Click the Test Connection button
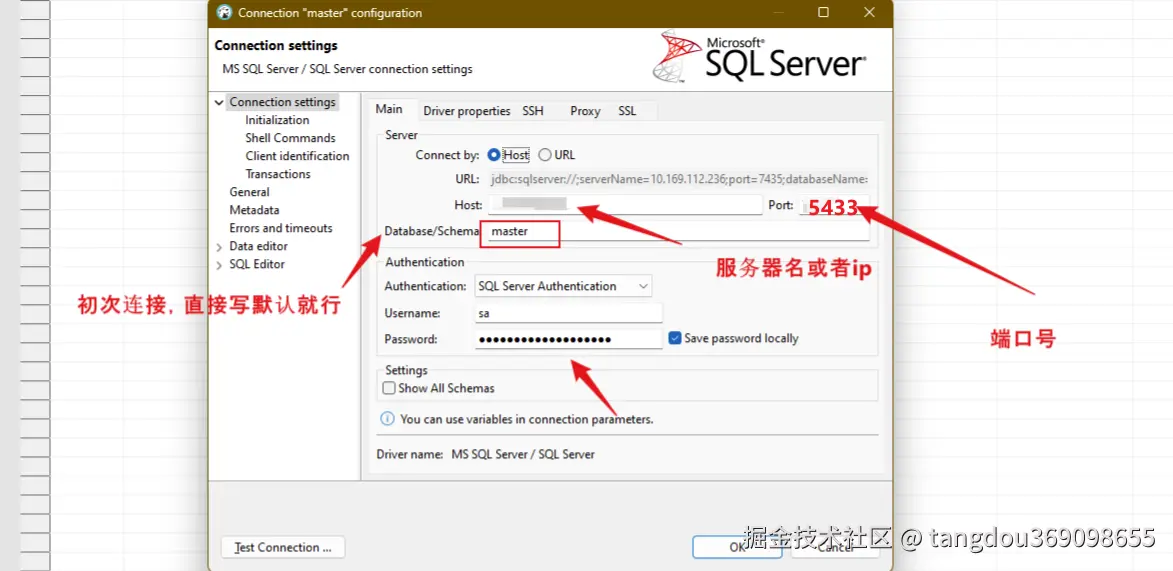 [283, 547]
